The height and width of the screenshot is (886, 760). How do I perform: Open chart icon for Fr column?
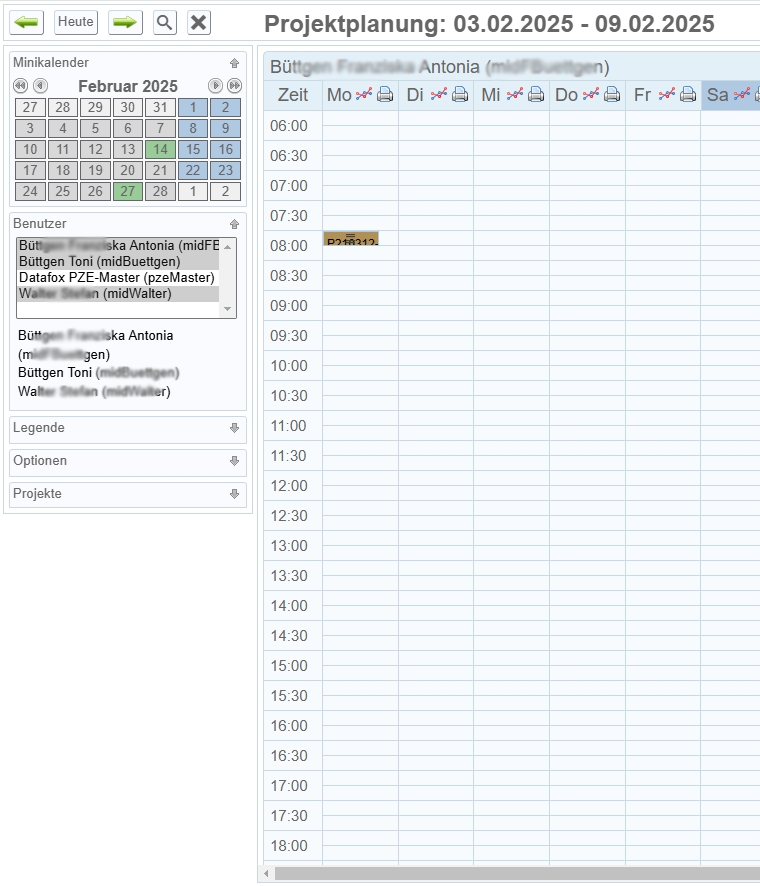(x=667, y=94)
